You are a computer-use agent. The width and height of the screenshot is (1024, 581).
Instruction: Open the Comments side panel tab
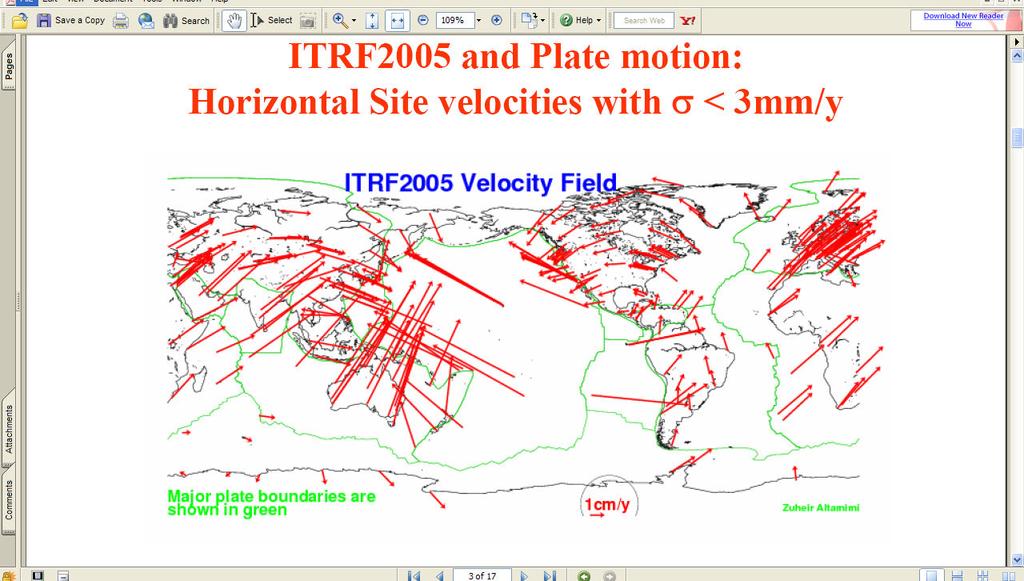coord(8,499)
